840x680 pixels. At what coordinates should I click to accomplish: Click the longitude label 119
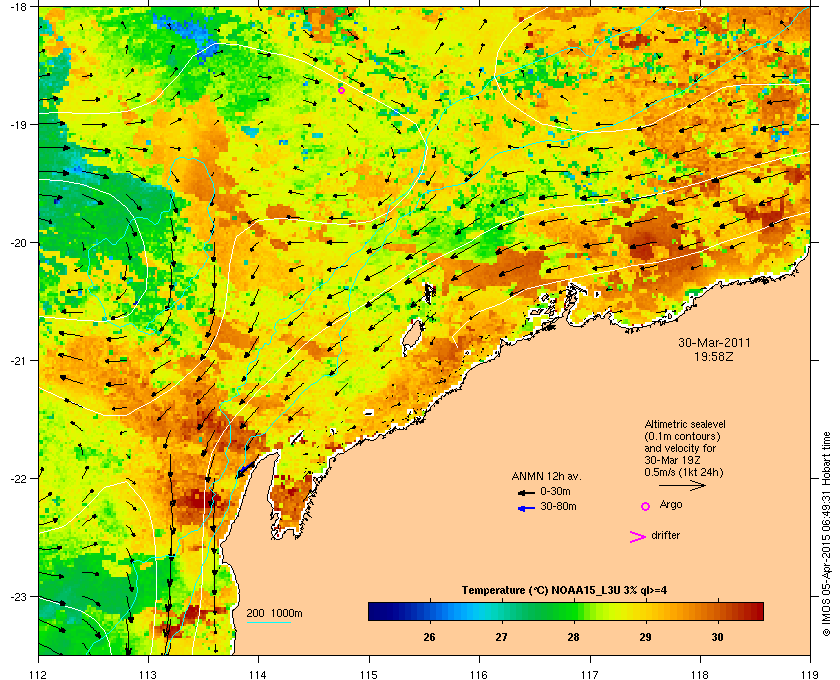coord(810,675)
